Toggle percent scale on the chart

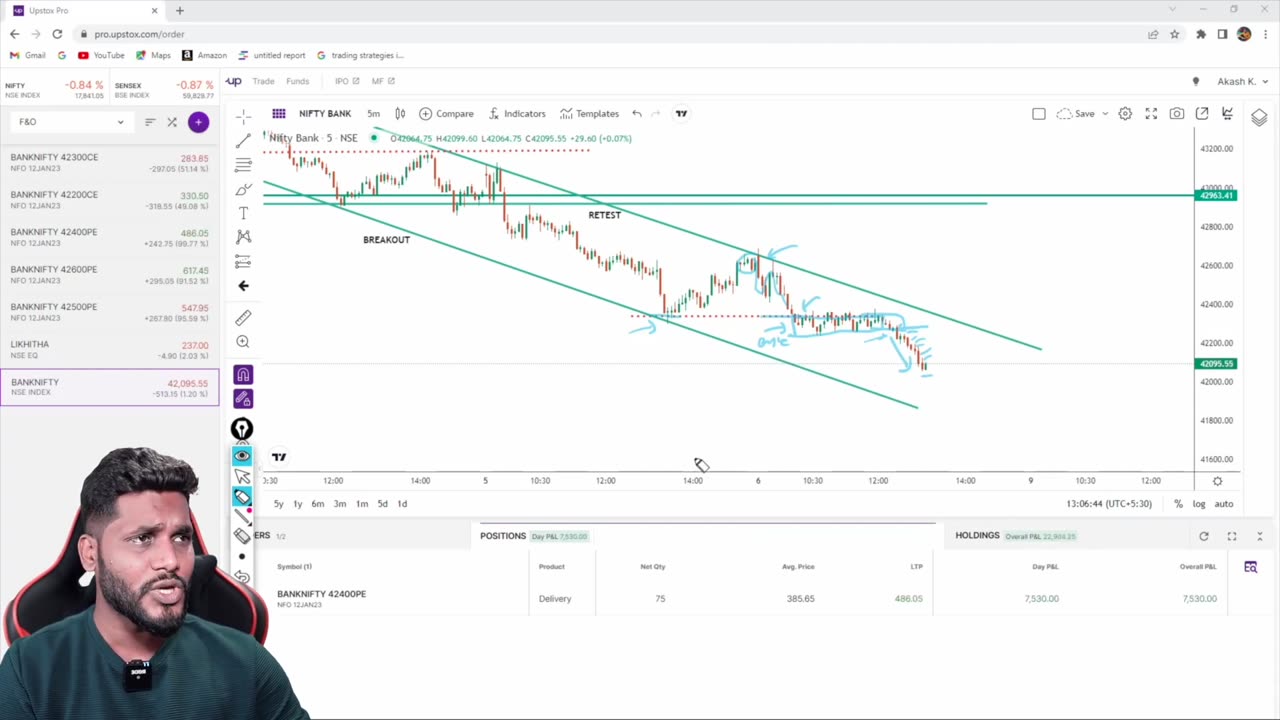[1178, 504]
